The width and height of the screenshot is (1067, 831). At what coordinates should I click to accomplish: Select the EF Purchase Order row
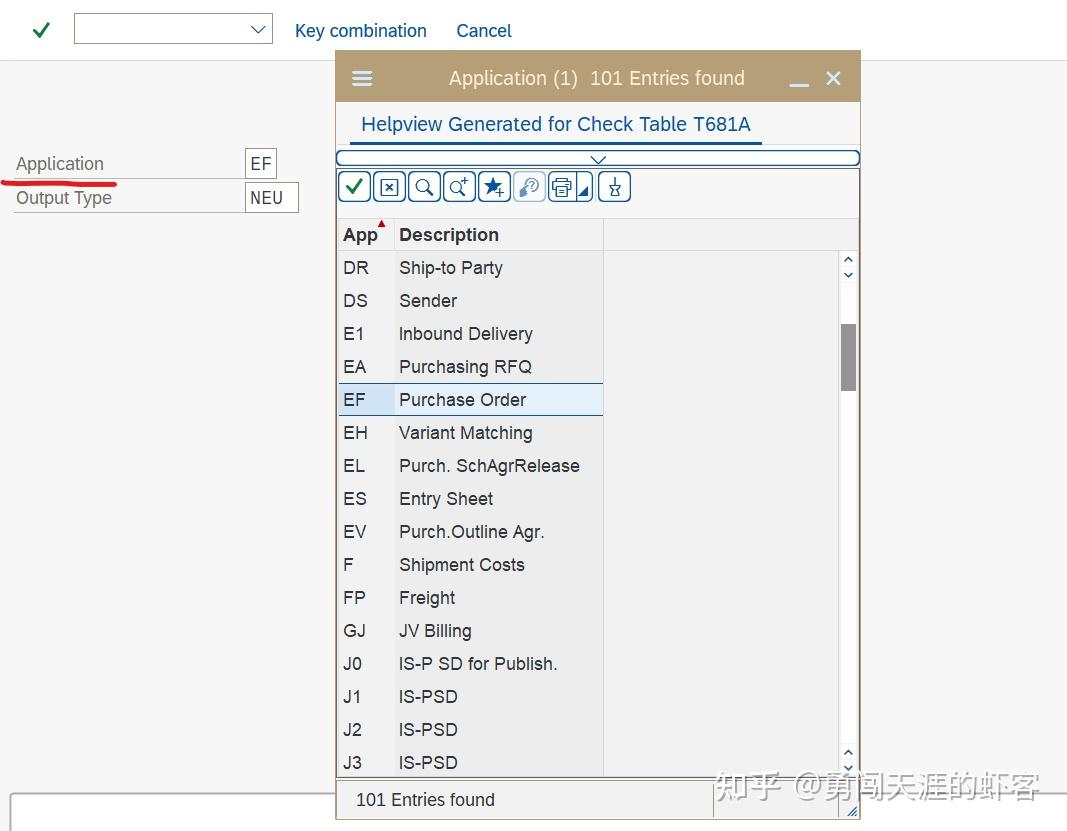click(x=470, y=399)
